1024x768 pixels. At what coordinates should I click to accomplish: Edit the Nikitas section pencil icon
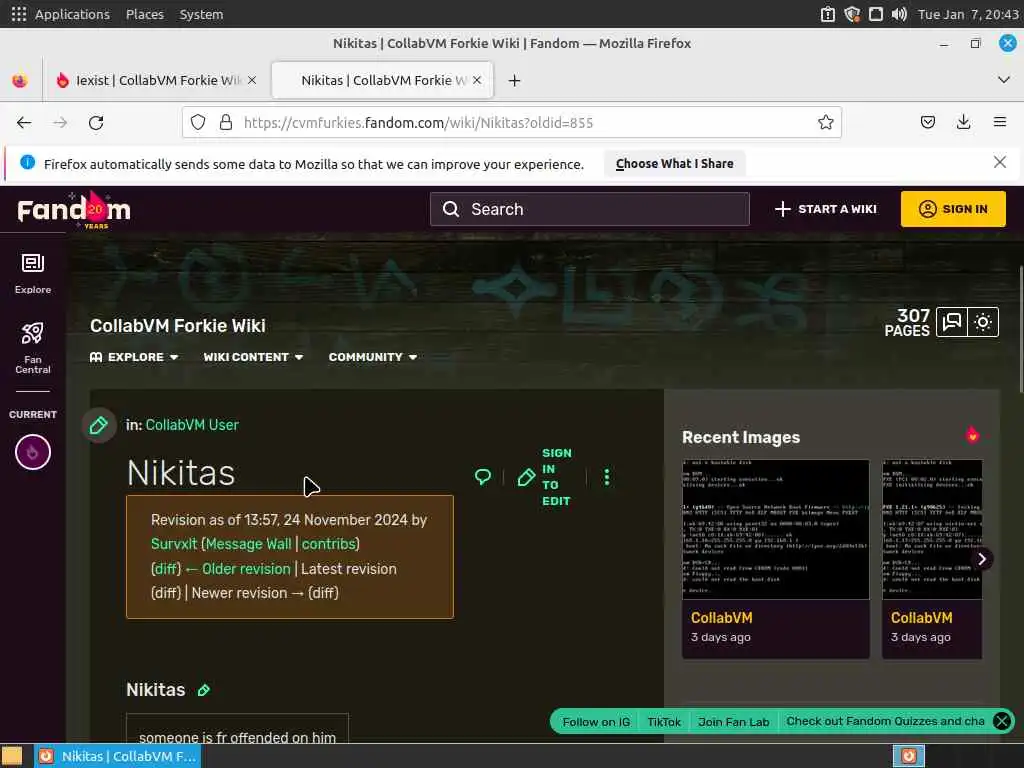(x=204, y=690)
